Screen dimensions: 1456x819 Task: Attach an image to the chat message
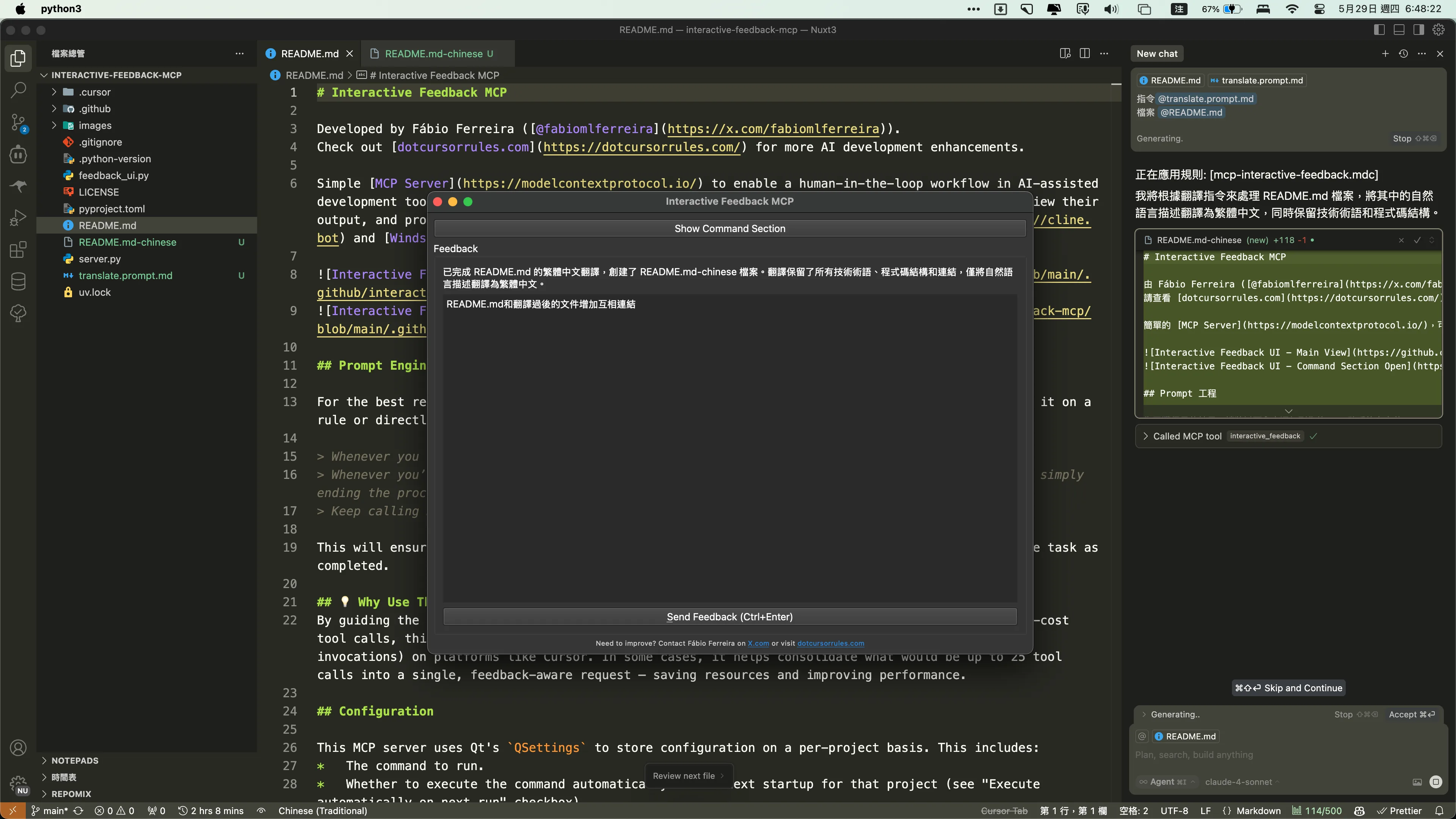click(1417, 782)
